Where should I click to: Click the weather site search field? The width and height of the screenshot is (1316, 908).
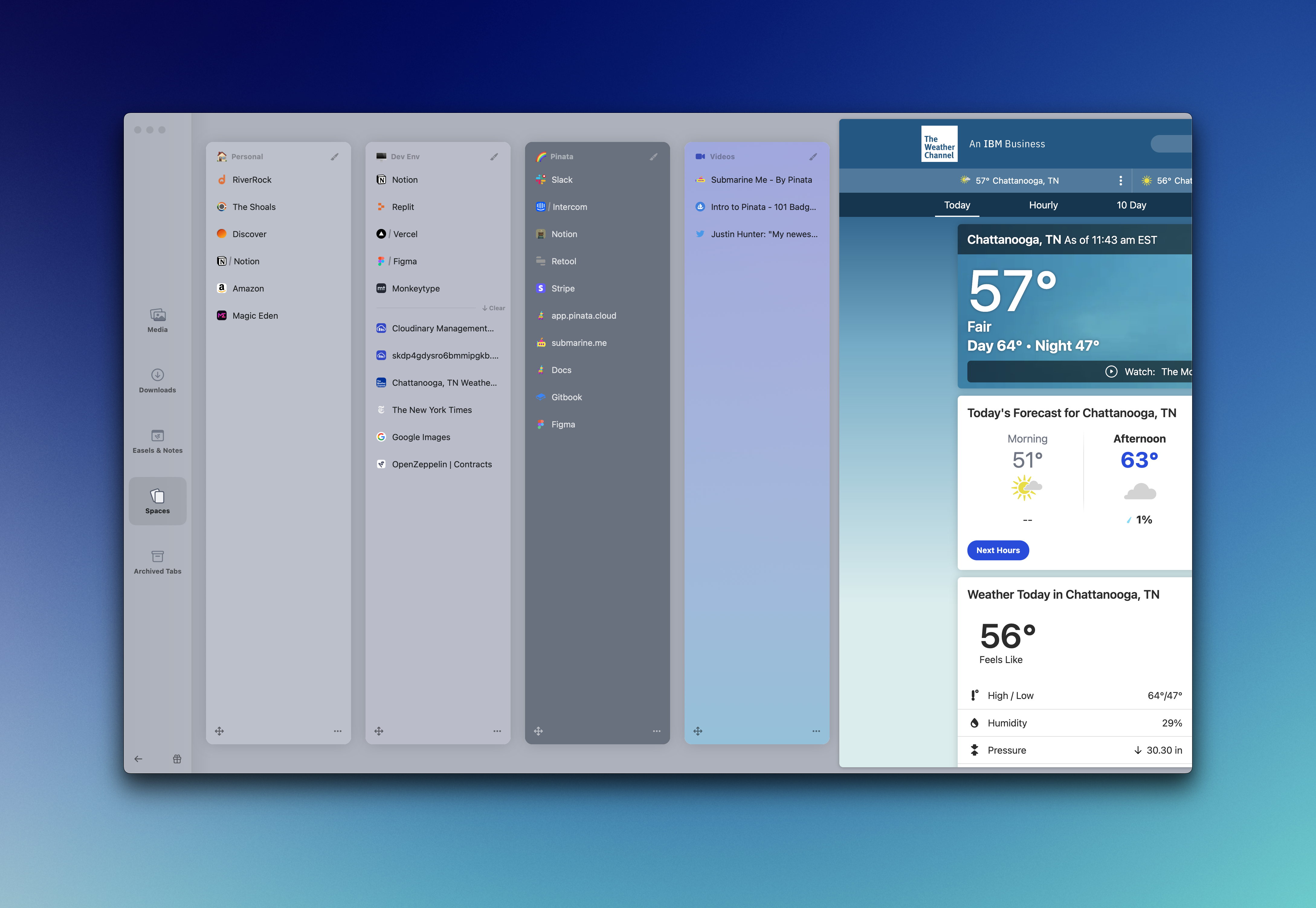[x=1171, y=144]
